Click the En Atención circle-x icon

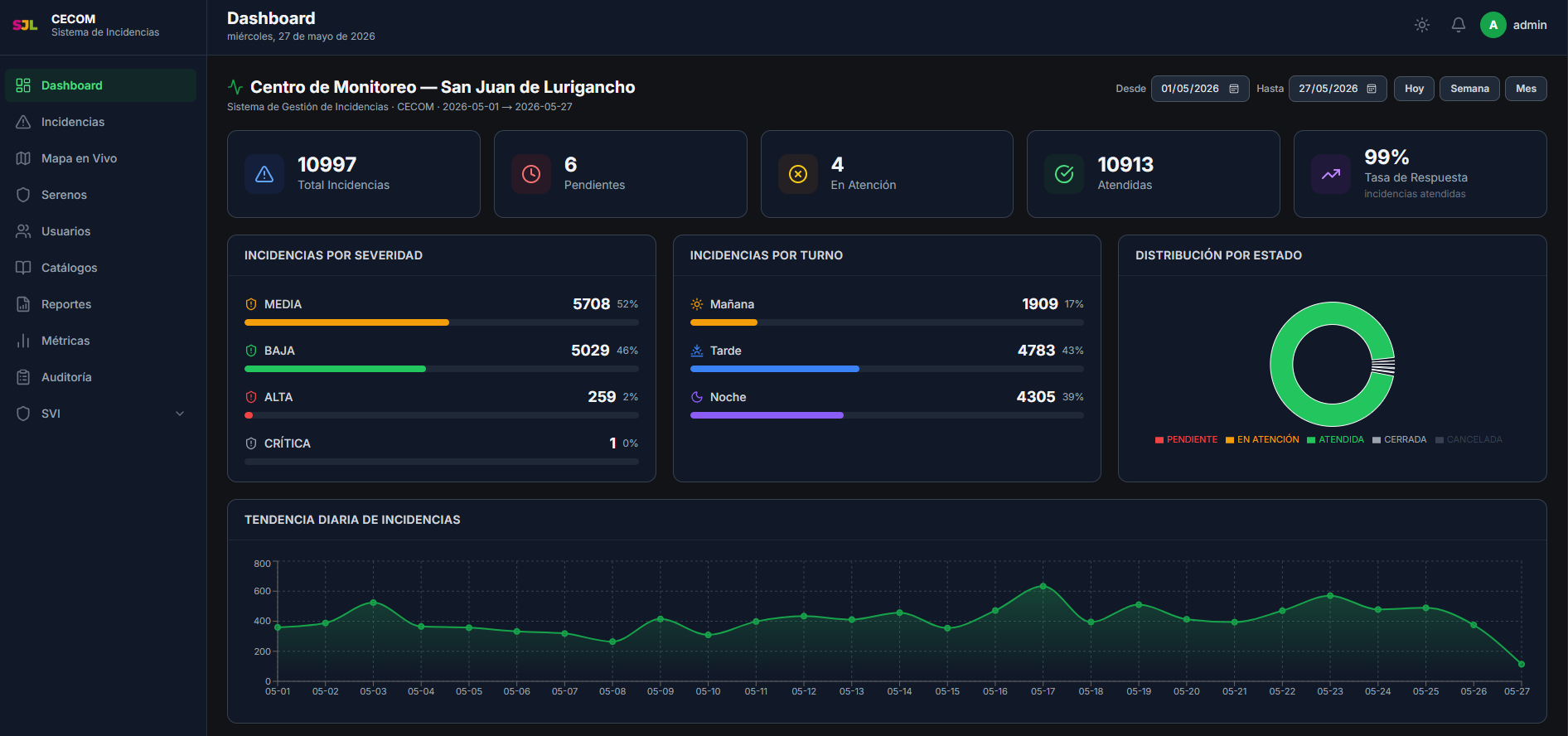798,174
